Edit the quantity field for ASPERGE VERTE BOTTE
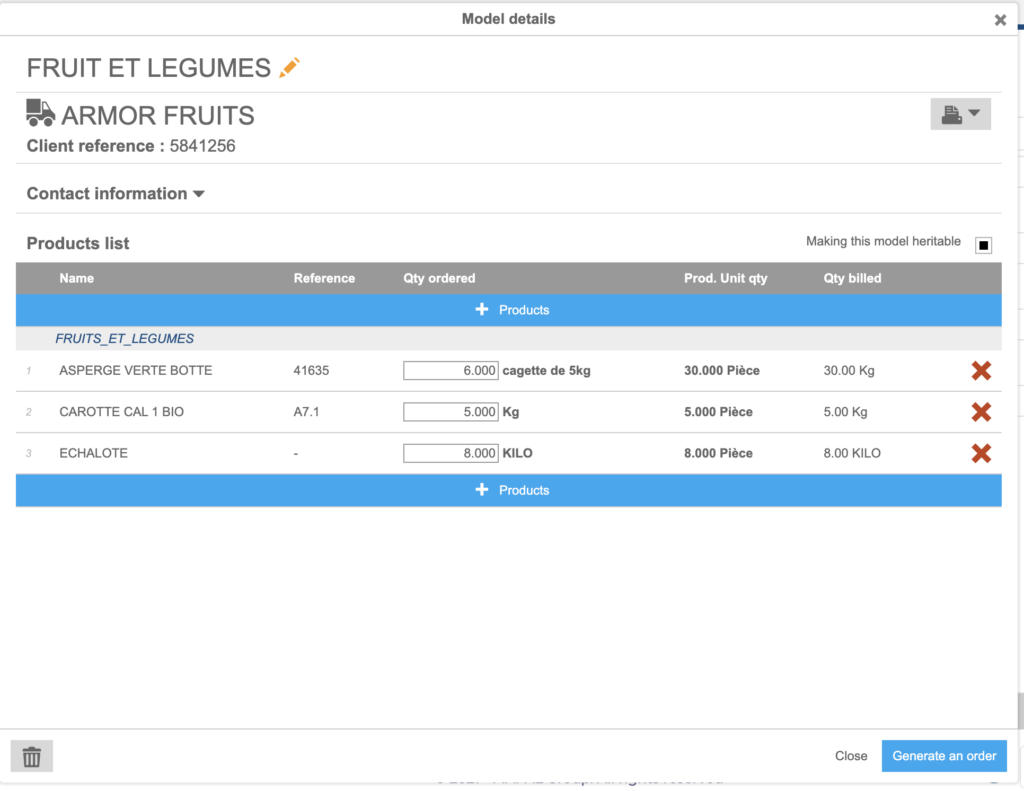The width and height of the screenshot is (1024, 791). point(450,371)
